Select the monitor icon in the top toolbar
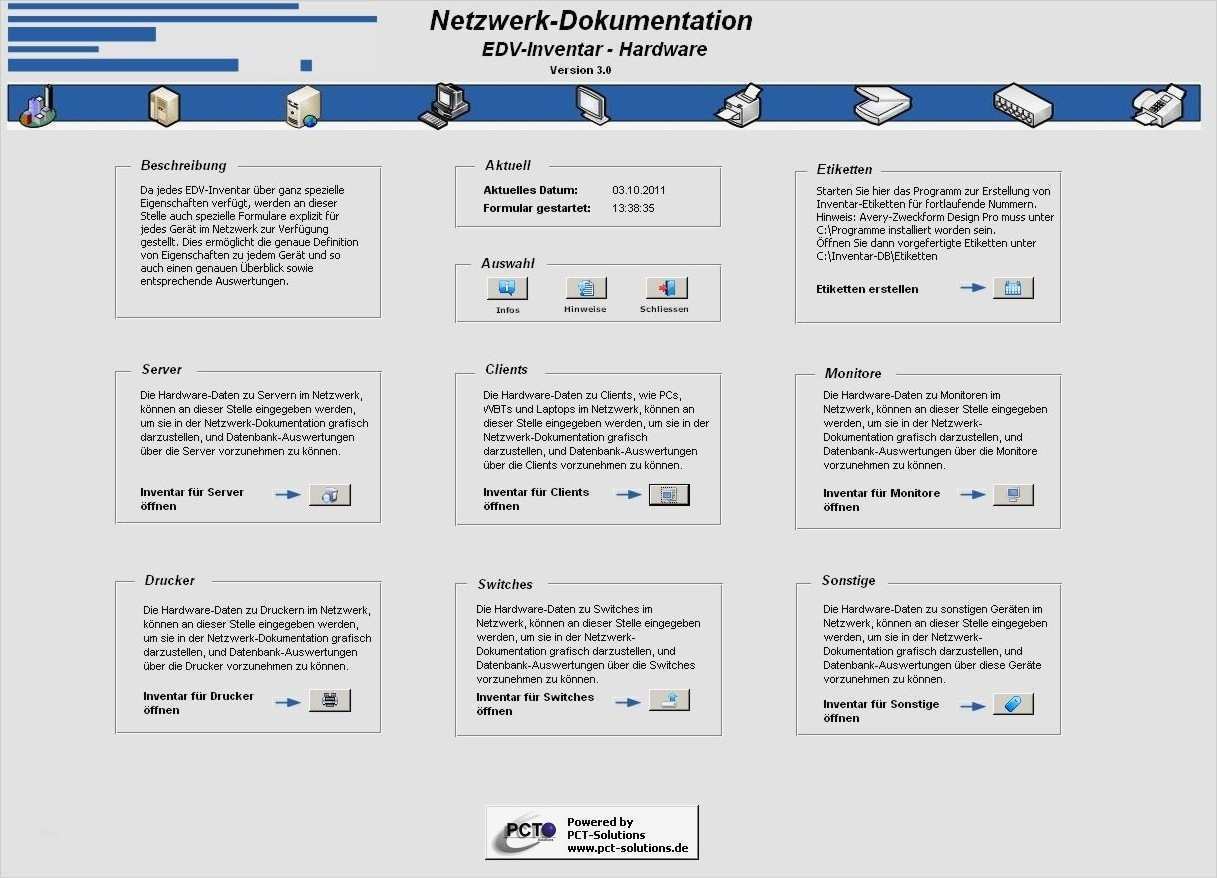The width and height of the screenshot is (1217, 878). tap(590, 104)
